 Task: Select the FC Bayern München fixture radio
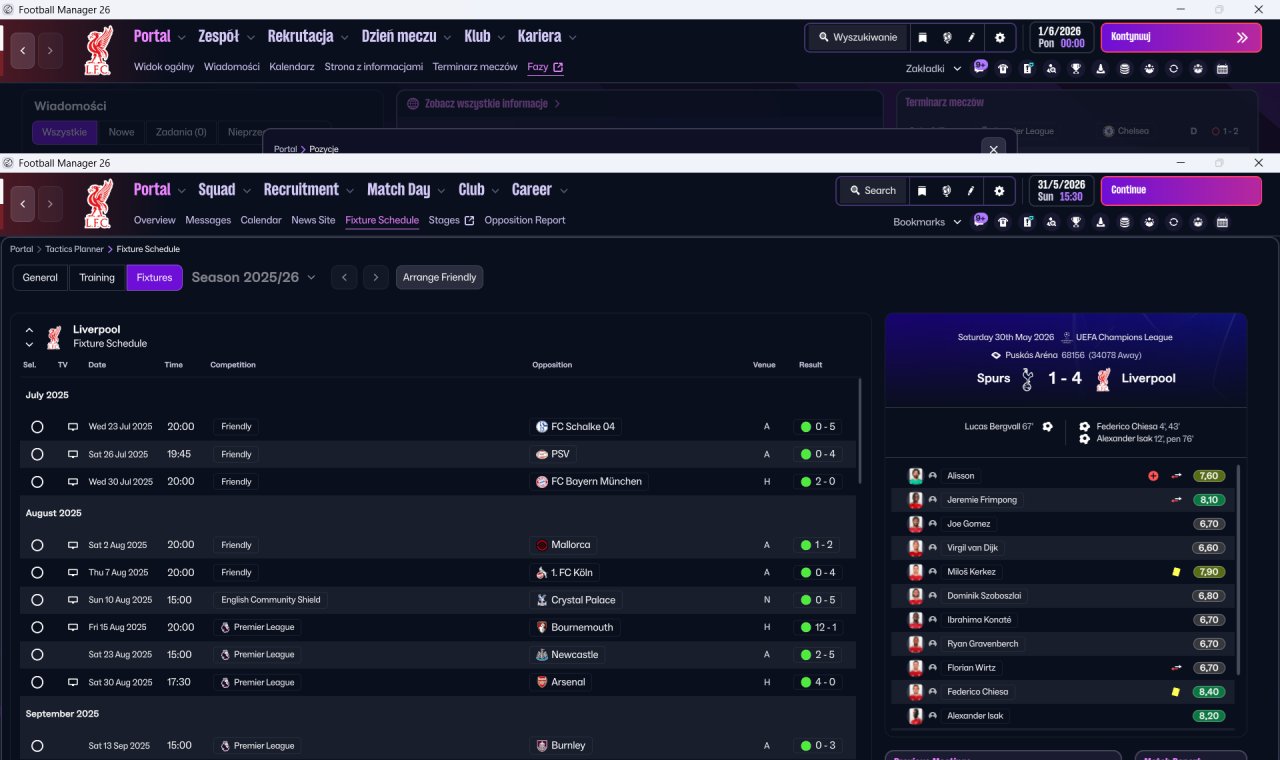[x=37, y=481]
